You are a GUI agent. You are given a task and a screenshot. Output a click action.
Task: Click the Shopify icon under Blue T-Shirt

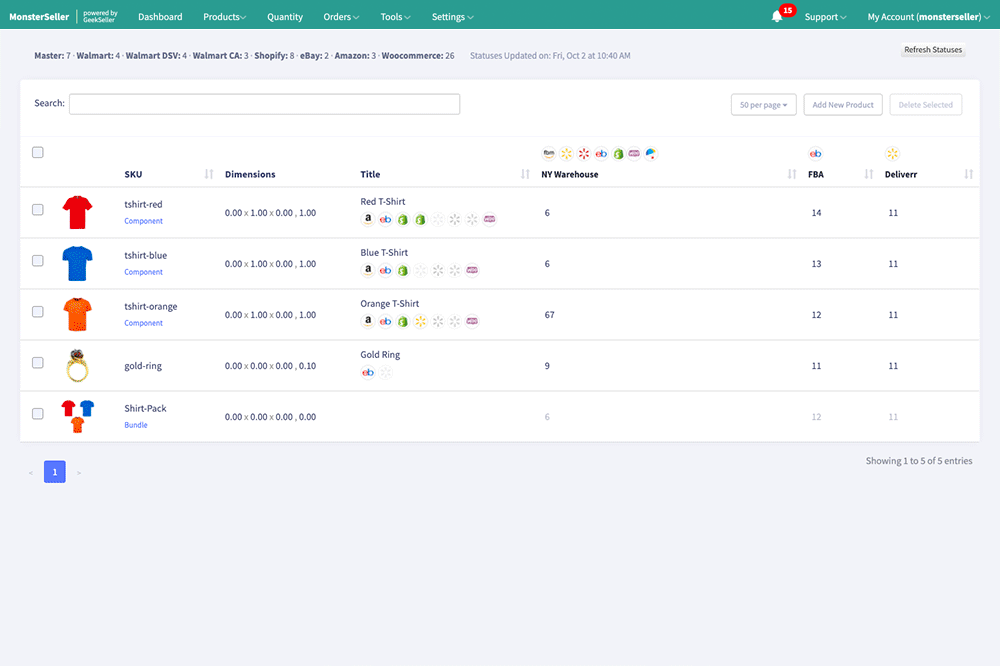coord(402,270)
